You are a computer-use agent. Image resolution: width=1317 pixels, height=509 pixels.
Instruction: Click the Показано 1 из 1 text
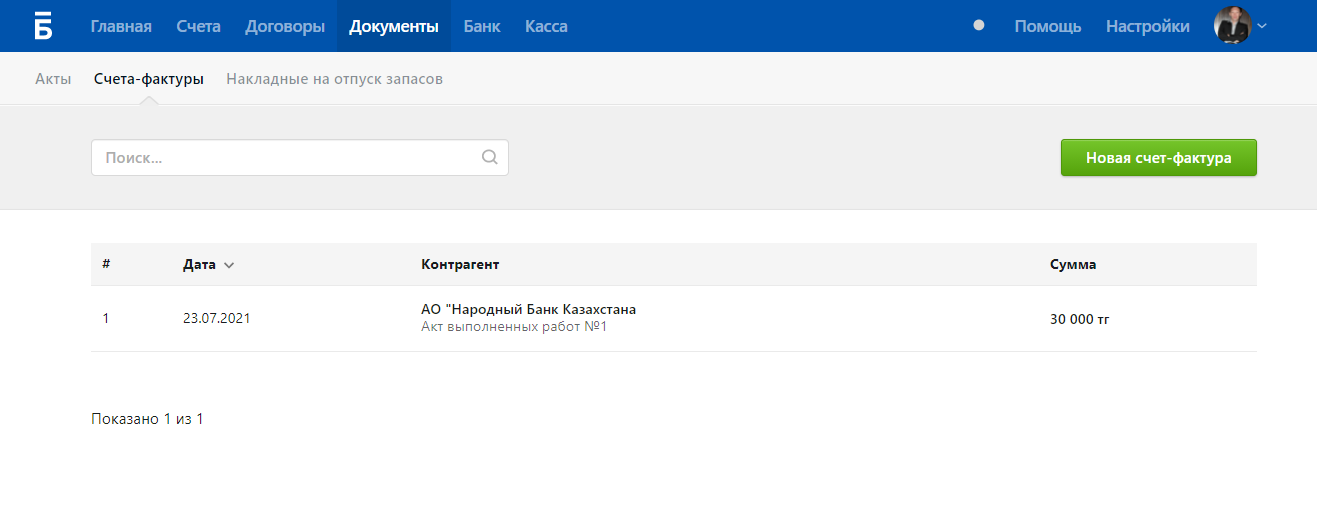[147, 419]
